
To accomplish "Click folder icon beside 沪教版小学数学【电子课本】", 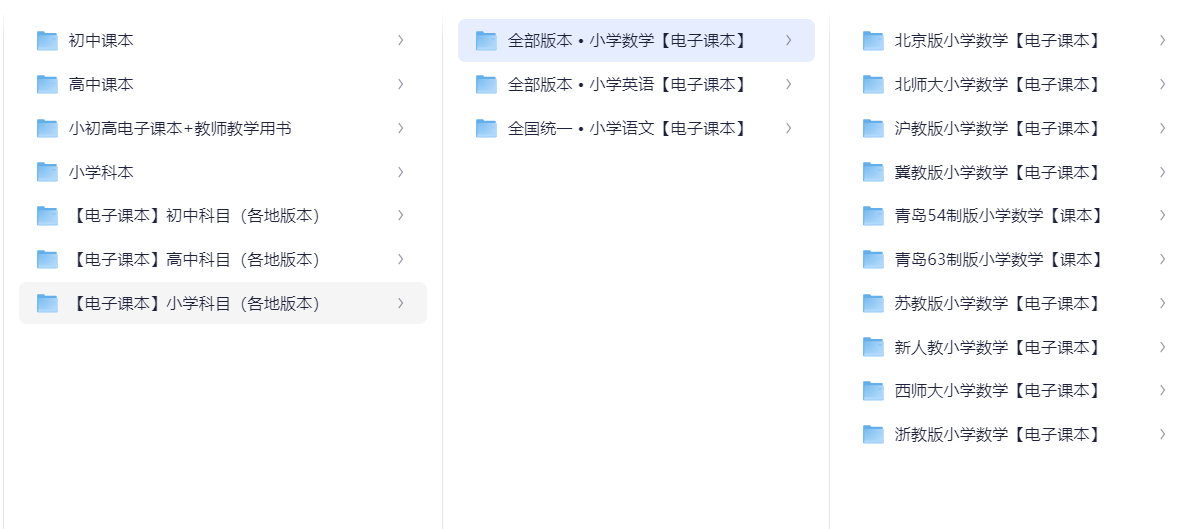I will [873, 128].
